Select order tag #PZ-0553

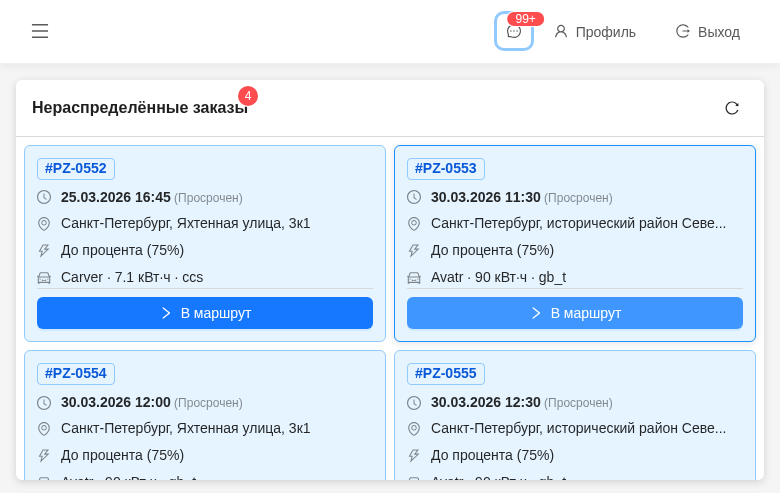point(446,168)
